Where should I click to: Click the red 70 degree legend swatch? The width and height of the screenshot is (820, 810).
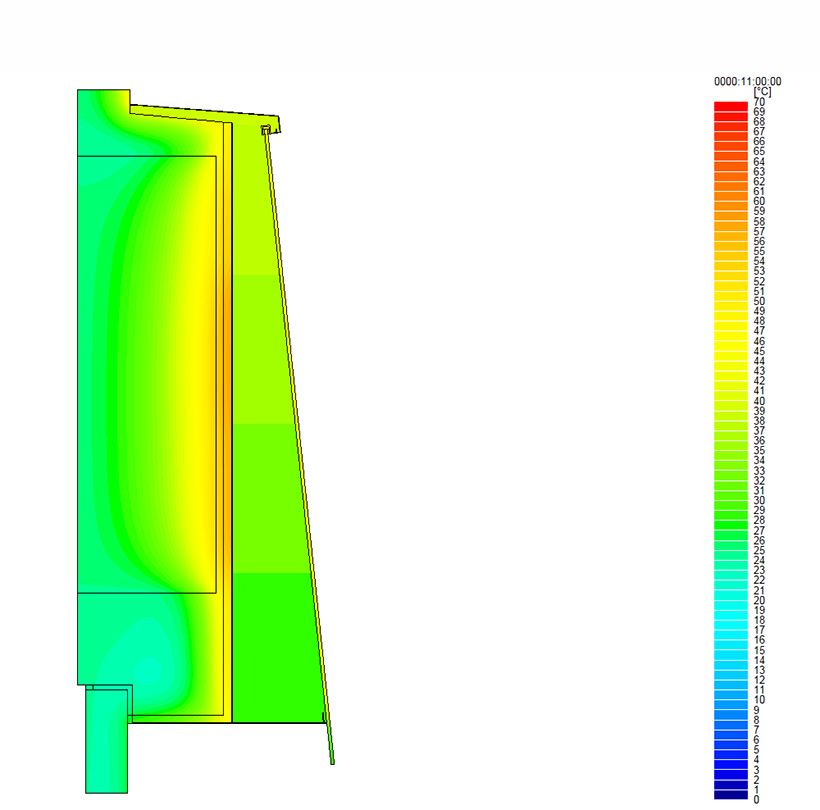click(x=732, y=105)
